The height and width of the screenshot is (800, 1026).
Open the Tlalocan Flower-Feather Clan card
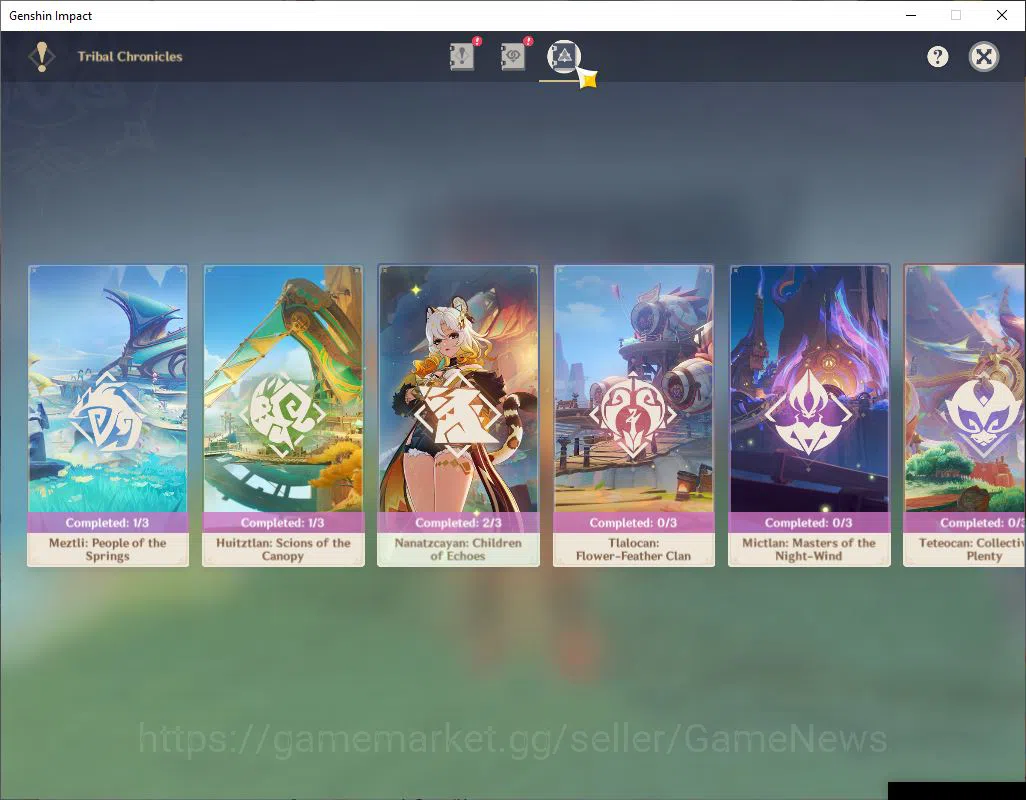point(633,415)
